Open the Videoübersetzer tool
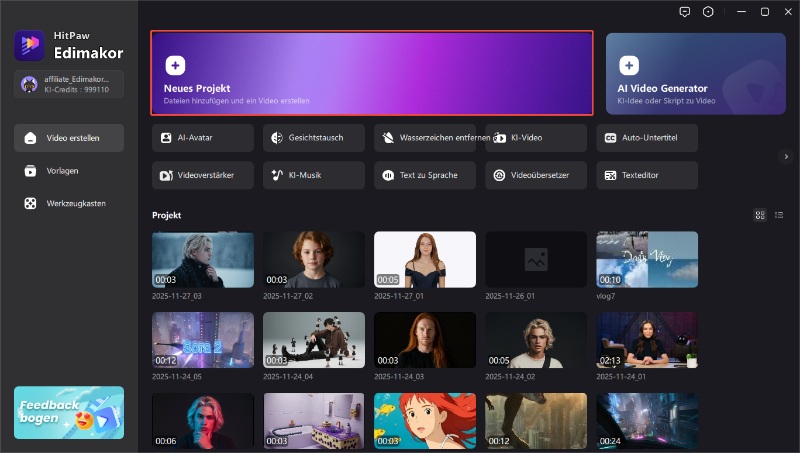The image size is (800, 453). [x=536, y=175]
